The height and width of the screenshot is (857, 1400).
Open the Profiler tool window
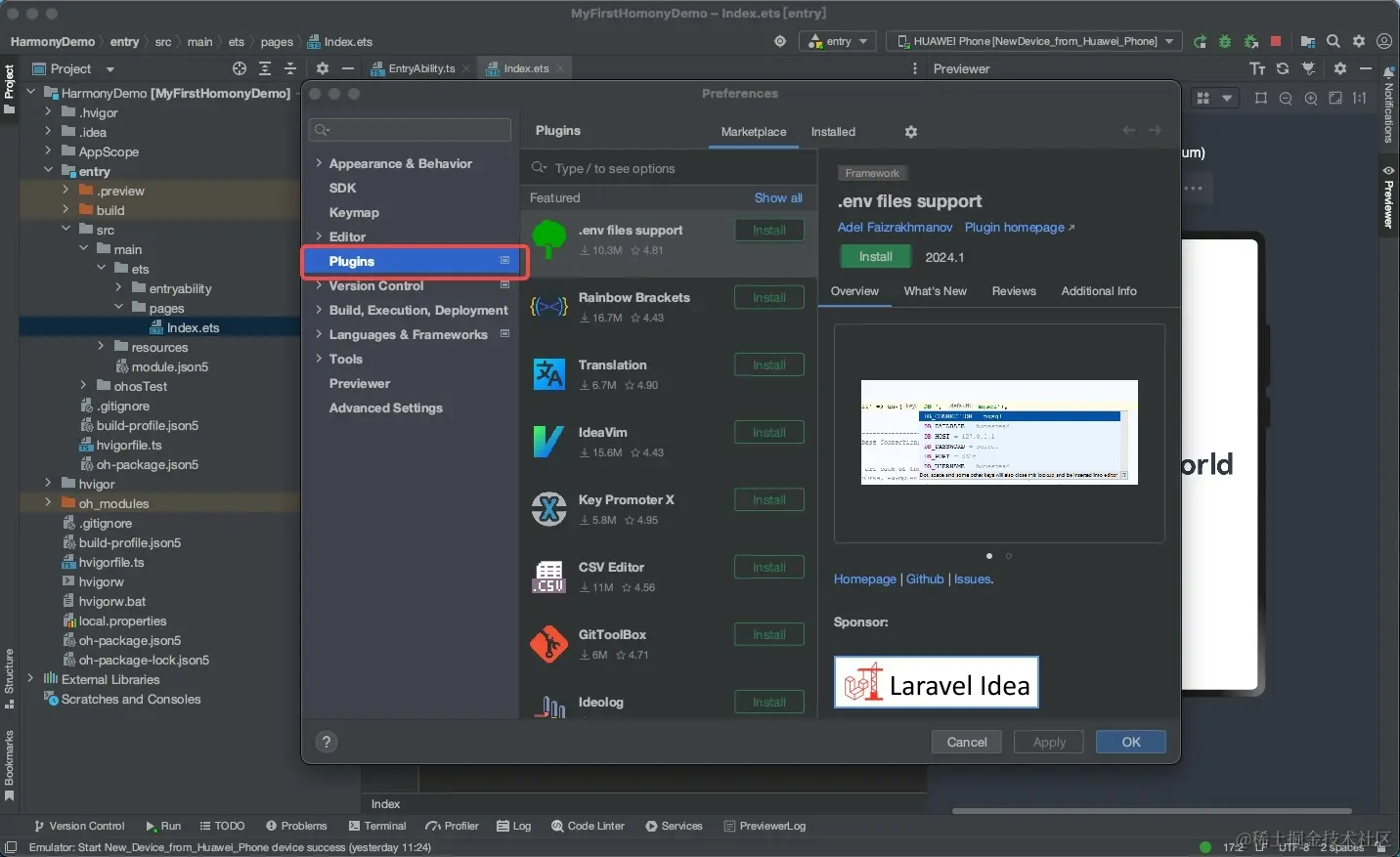[x=453, y=826]
